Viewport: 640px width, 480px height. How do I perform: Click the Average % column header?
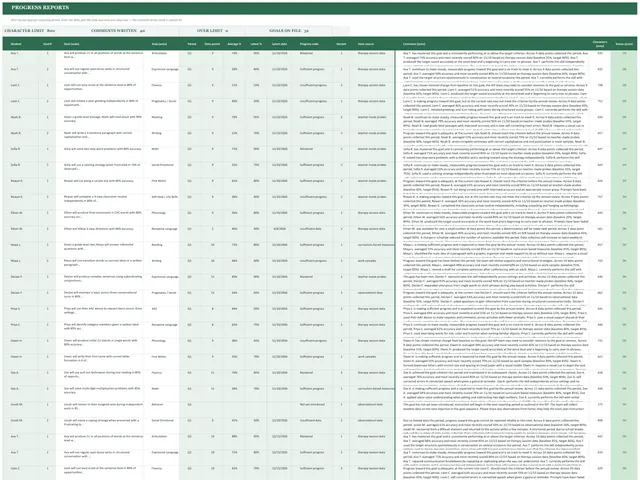pos(234,44)
